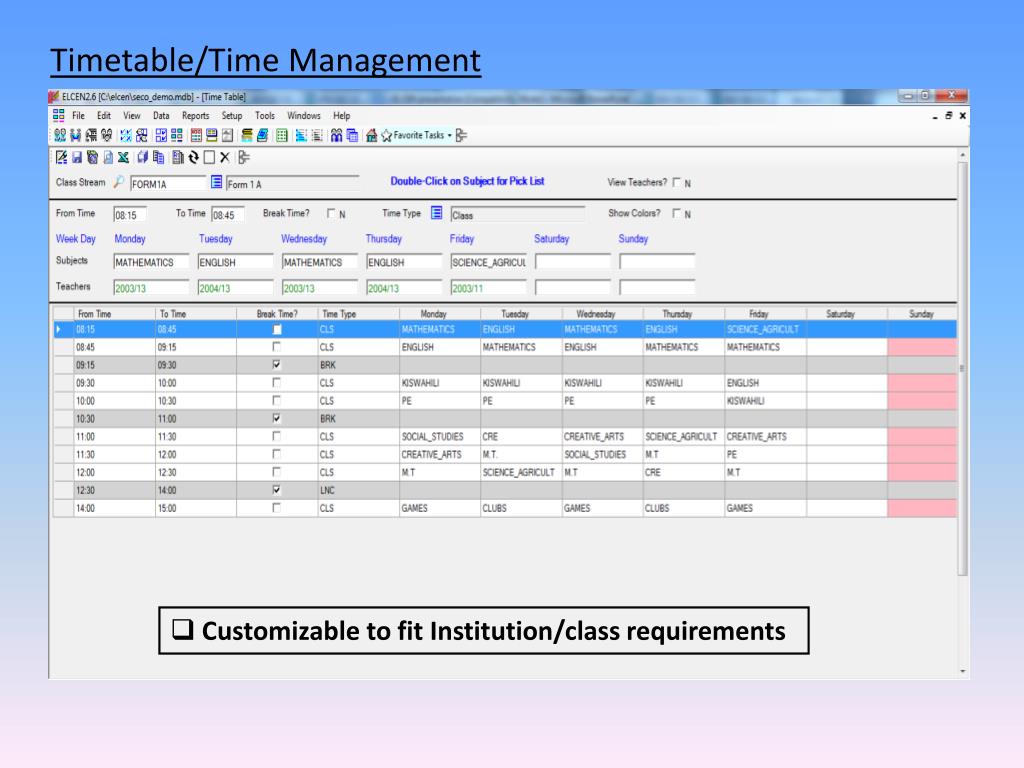
Task: Click the empty Saturday subject field
Action: 573,262
